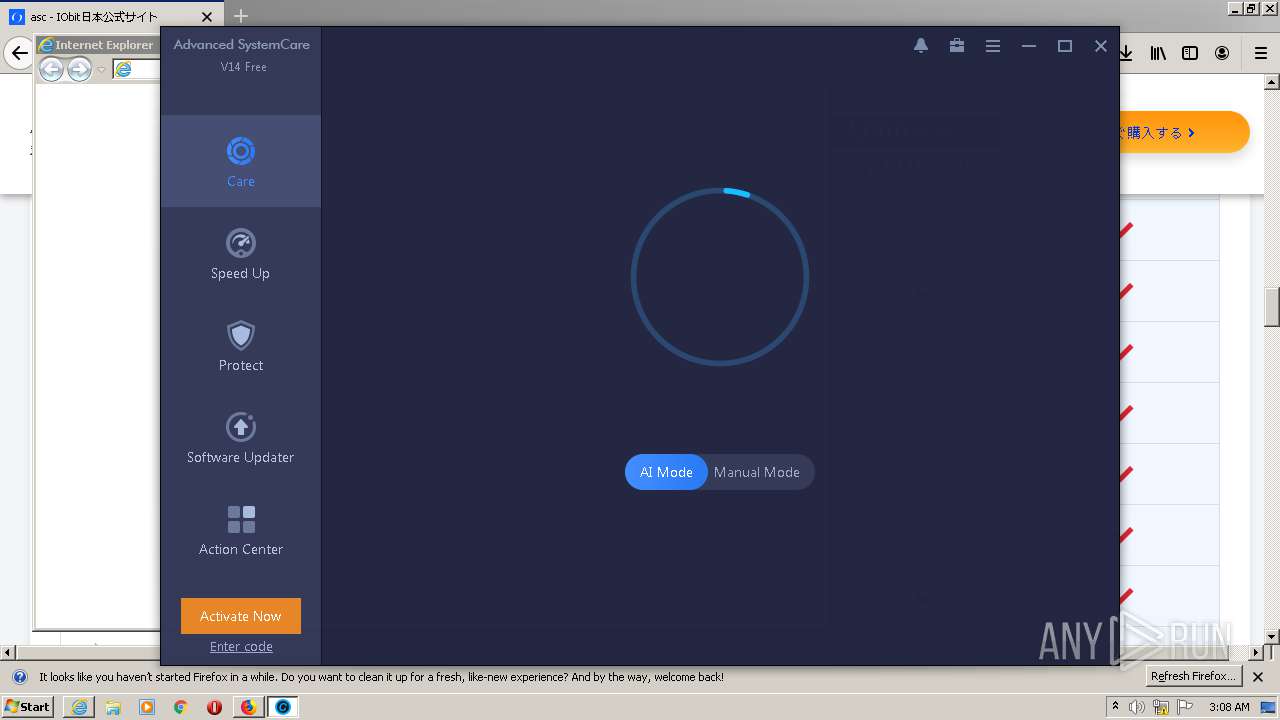Select the asc - IObit Firefox tab
1280x720 pixels.
coord(110,16)
